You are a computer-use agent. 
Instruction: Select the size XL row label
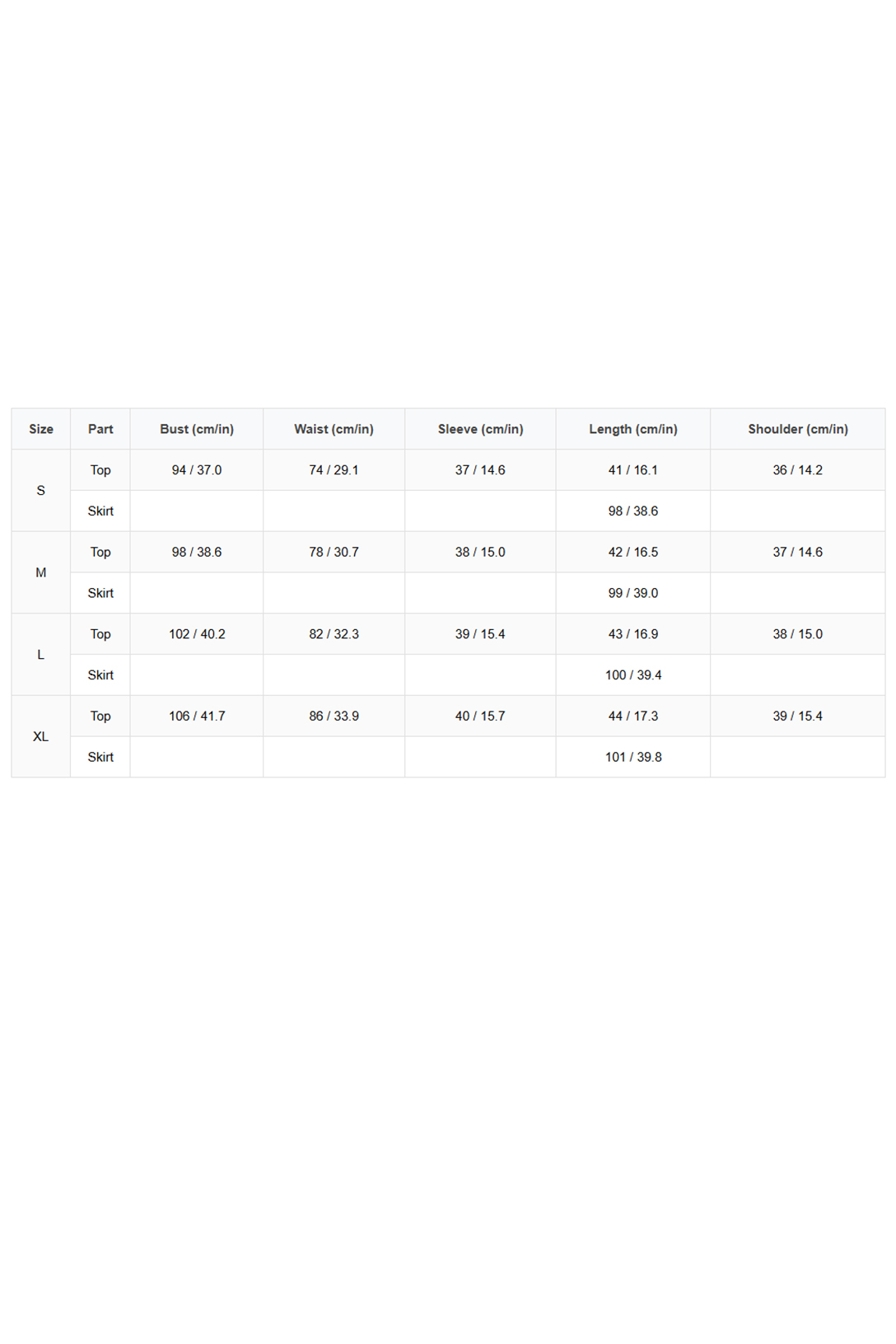pyautogui.click(x=41, y=736)
